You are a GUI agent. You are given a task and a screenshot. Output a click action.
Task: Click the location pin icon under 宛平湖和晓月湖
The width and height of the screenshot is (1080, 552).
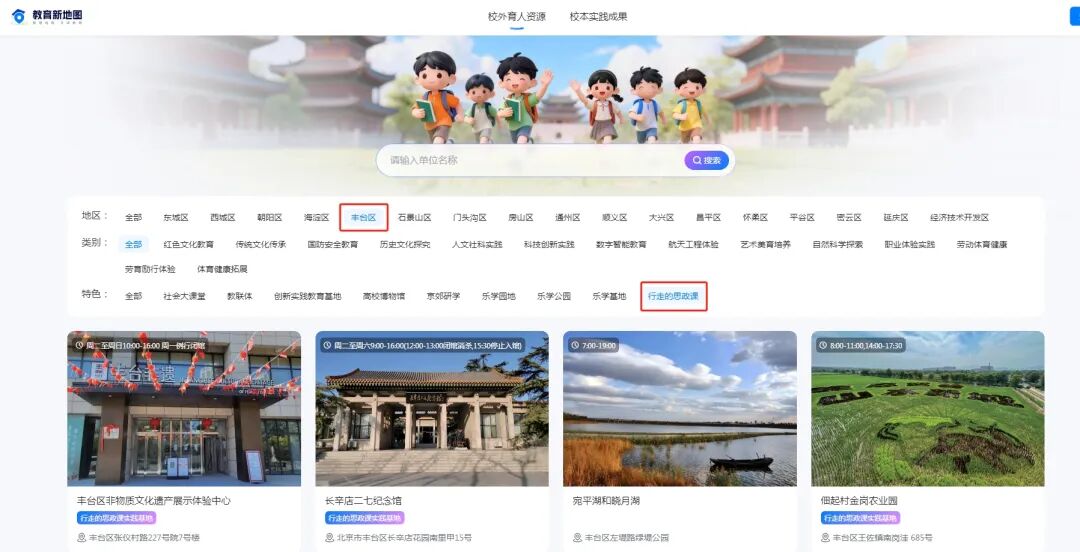point(578,538)
